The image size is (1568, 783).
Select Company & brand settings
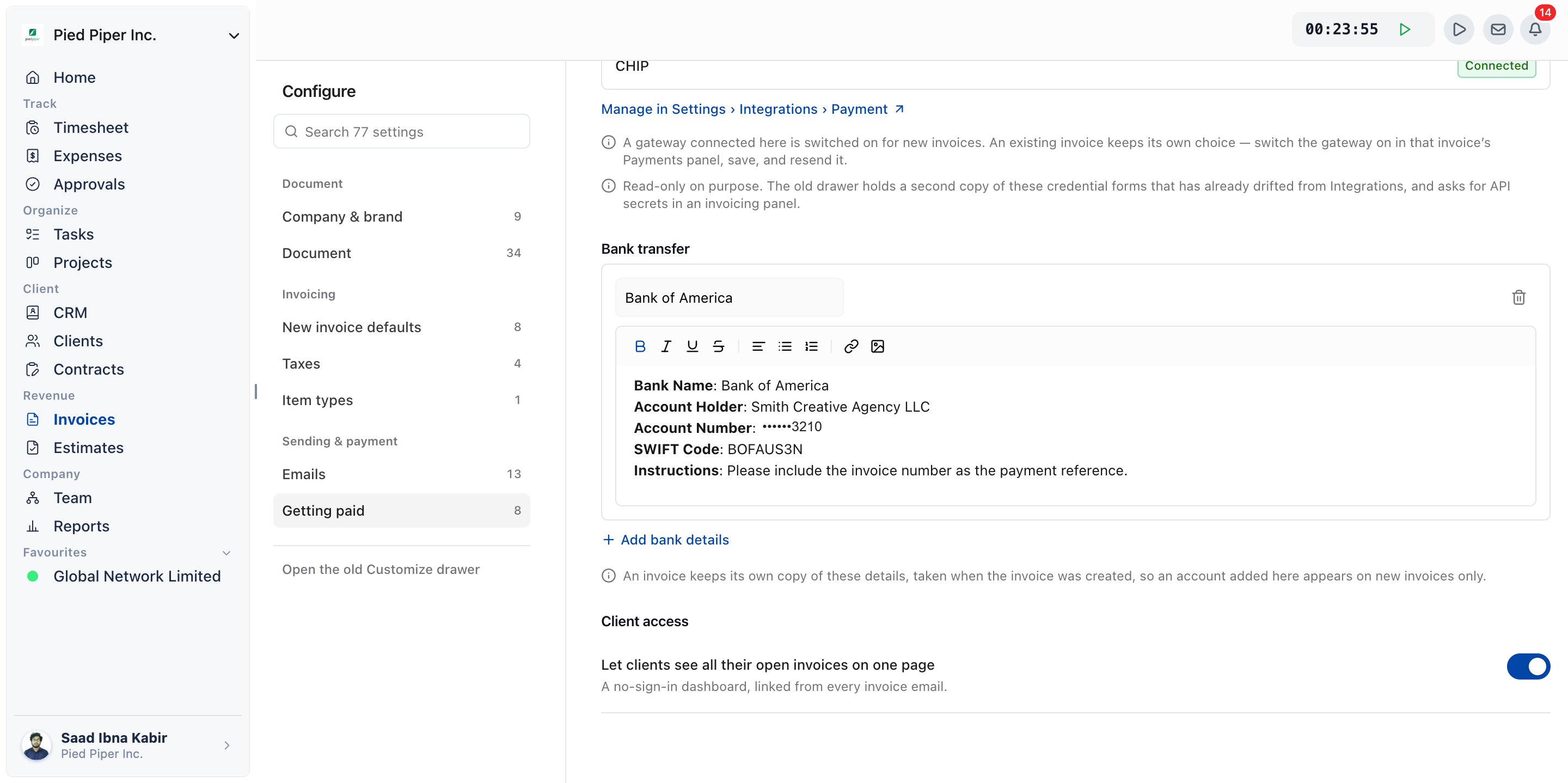tap(401, 217)
